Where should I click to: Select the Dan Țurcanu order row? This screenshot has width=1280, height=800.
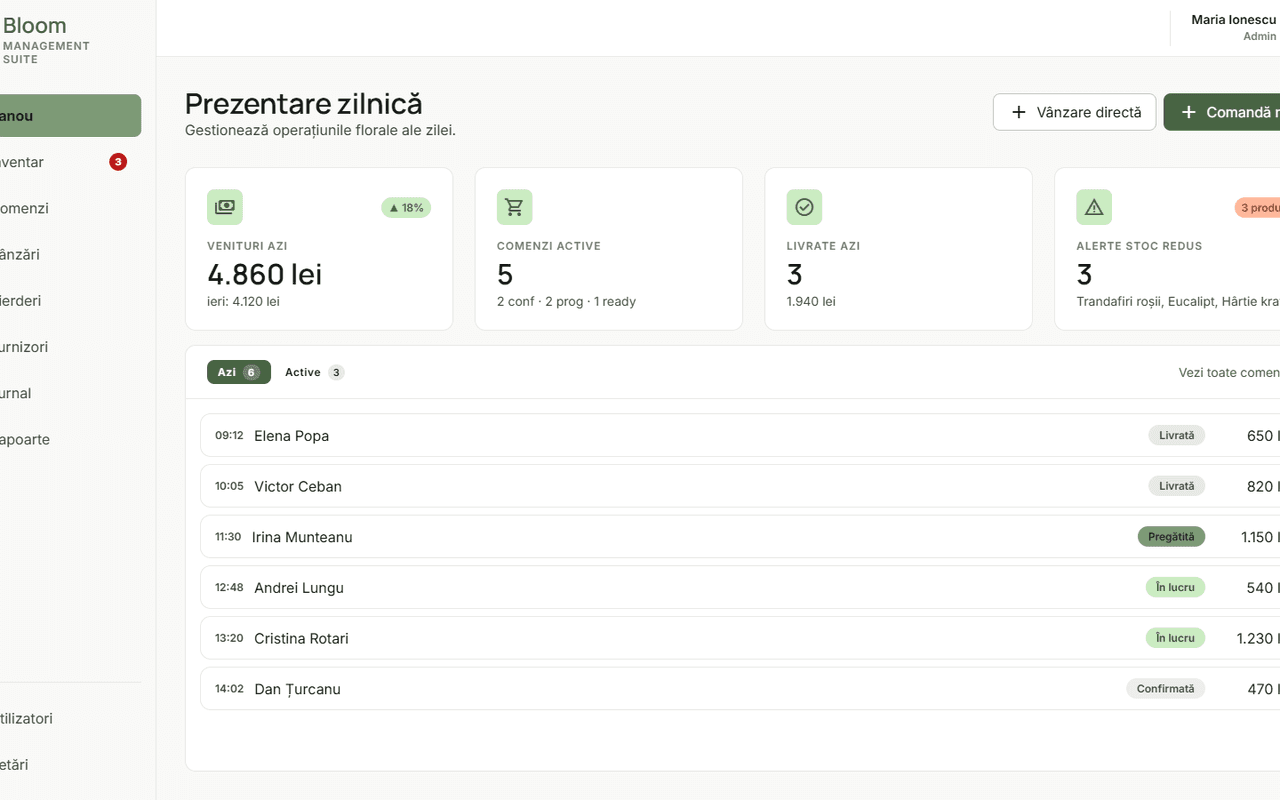(740, 689)
